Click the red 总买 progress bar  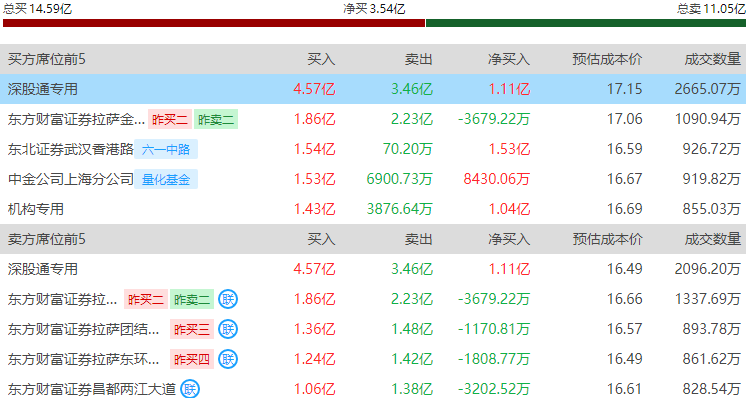214,23
